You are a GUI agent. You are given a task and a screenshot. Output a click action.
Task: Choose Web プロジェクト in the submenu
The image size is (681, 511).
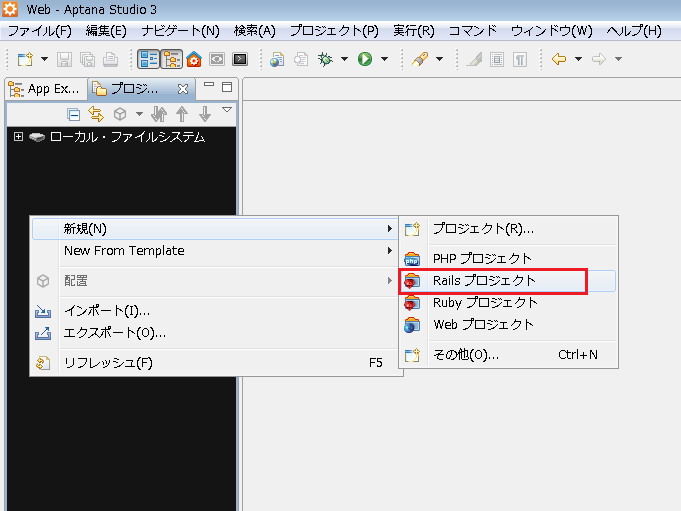pyautogui.click(x=483, y=325)
